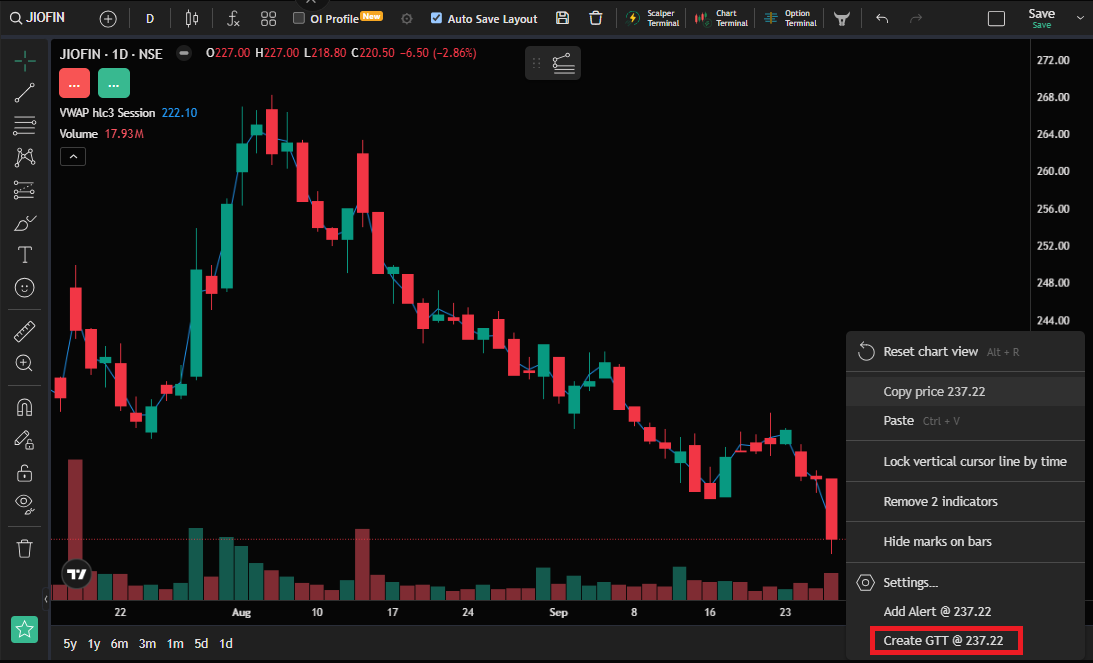This screenshot has width=1093, height=663.
Task: Open the floating drawing toolbar lines icon
Action: coord(563,63)
